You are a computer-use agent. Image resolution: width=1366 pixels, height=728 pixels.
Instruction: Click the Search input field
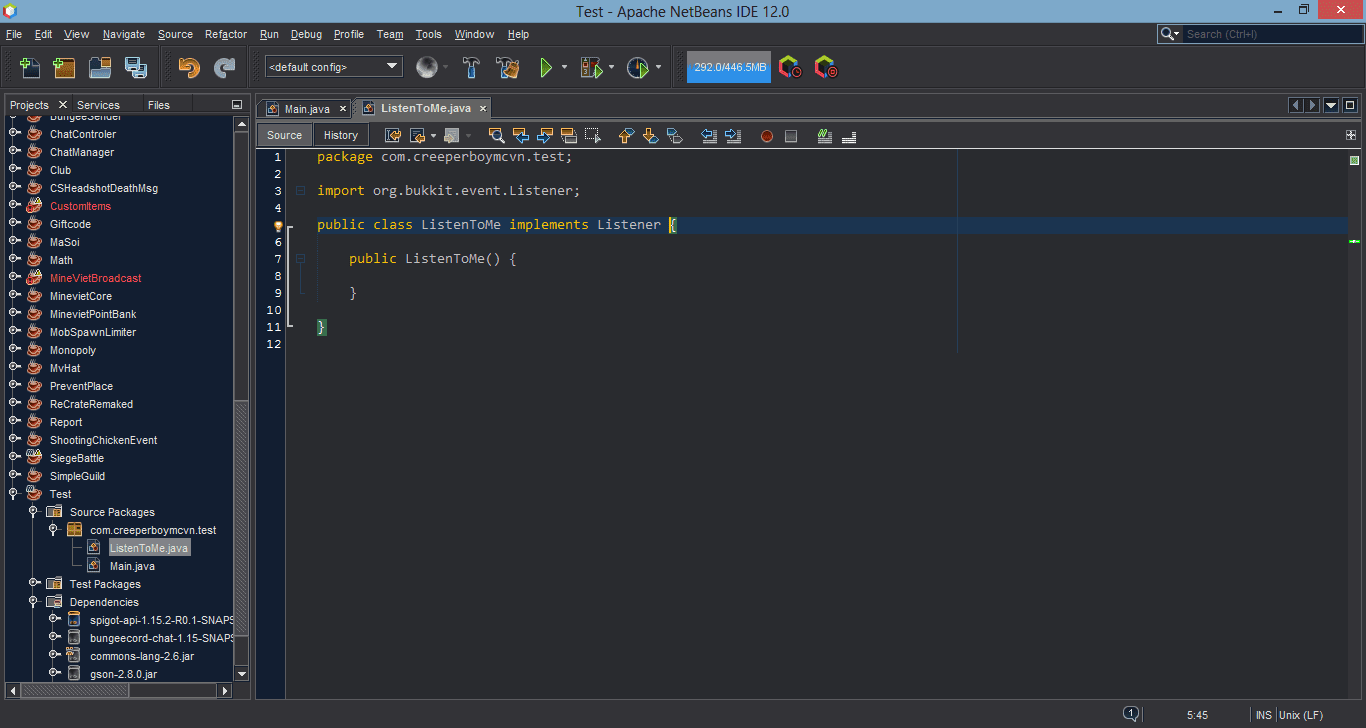click(x=1270, y=34)
